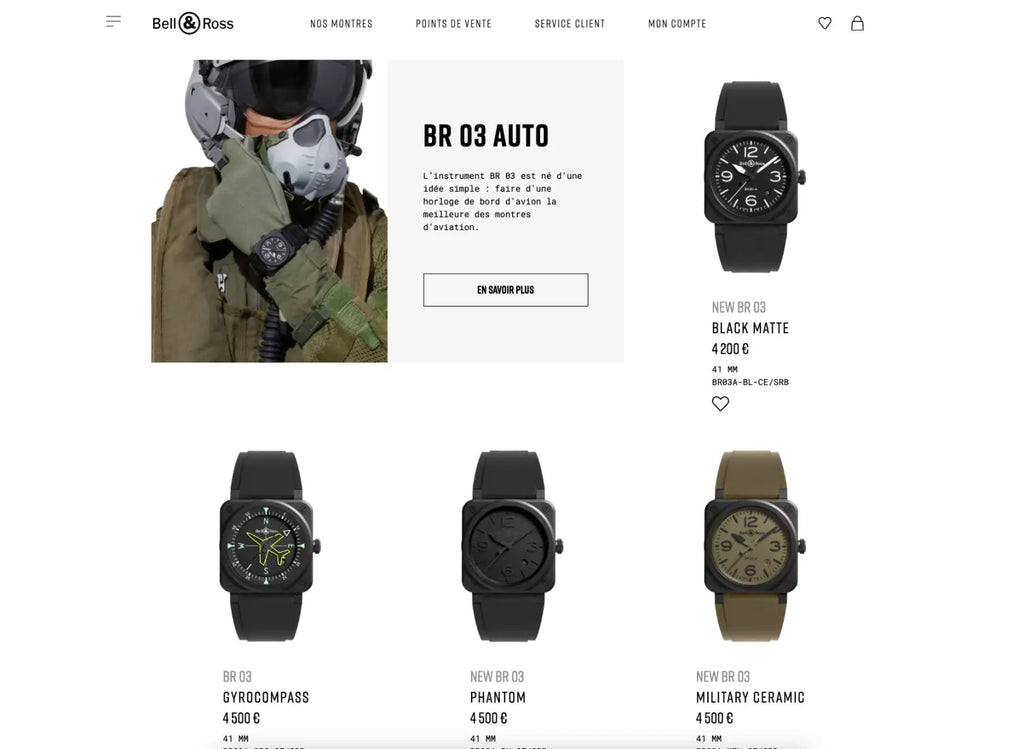Open Mon Compte
The image size is (1024, 749).
tap(677, 24)
